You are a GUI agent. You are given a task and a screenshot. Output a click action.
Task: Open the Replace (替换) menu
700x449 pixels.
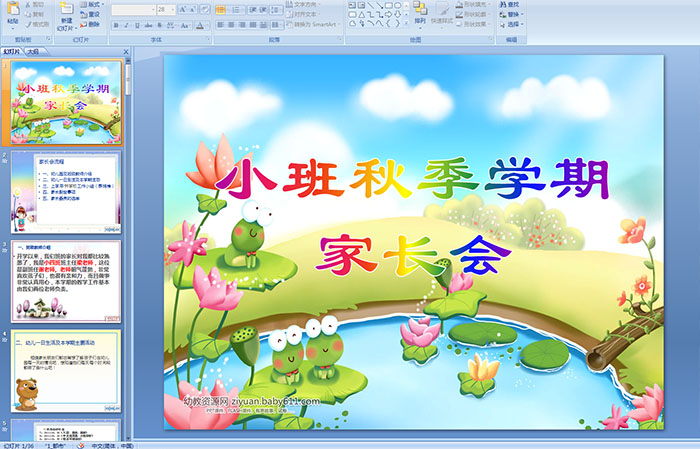pos(512,14)
